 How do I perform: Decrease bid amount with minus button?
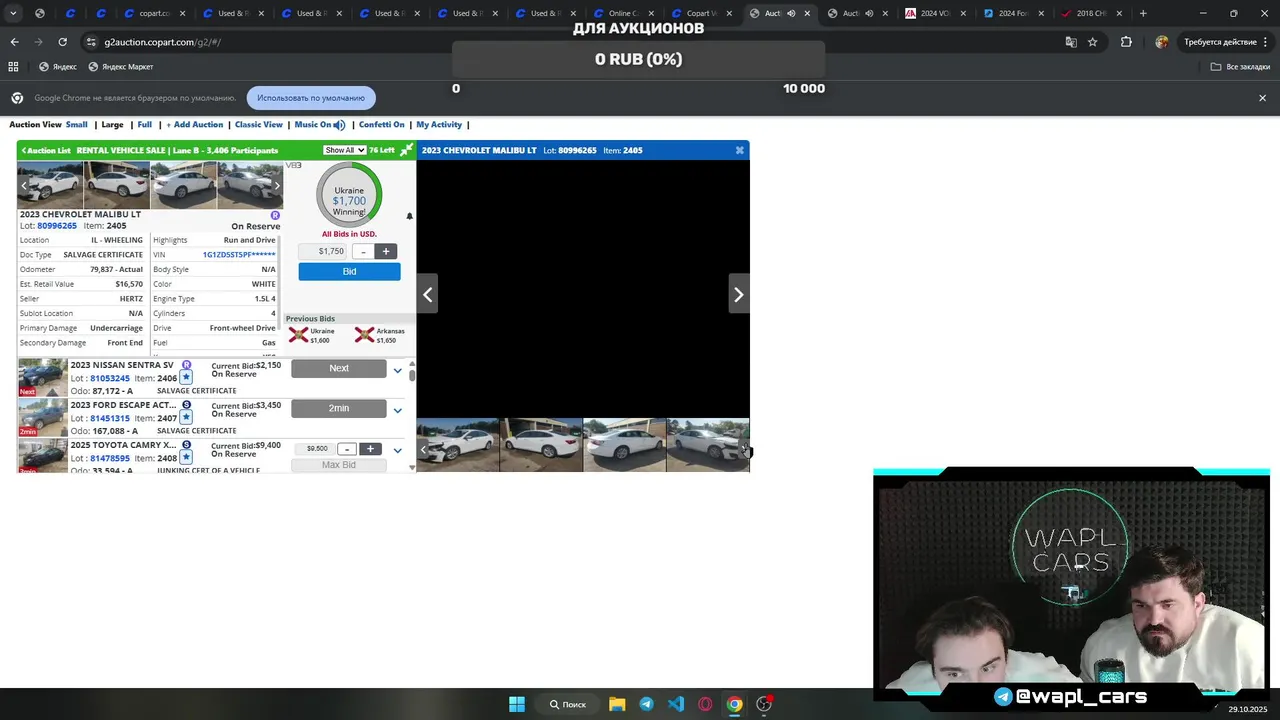click(x=363, y=251)
